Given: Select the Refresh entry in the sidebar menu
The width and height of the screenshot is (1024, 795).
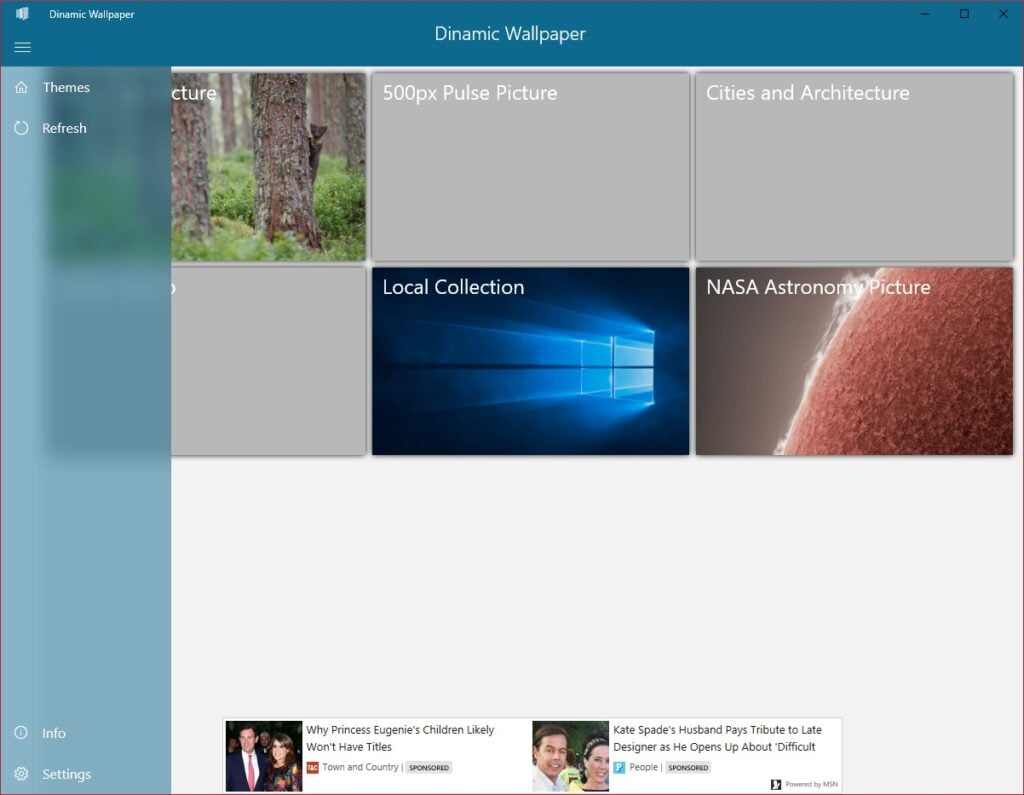Looking at the screenshot, I should (x=64, y=128).
